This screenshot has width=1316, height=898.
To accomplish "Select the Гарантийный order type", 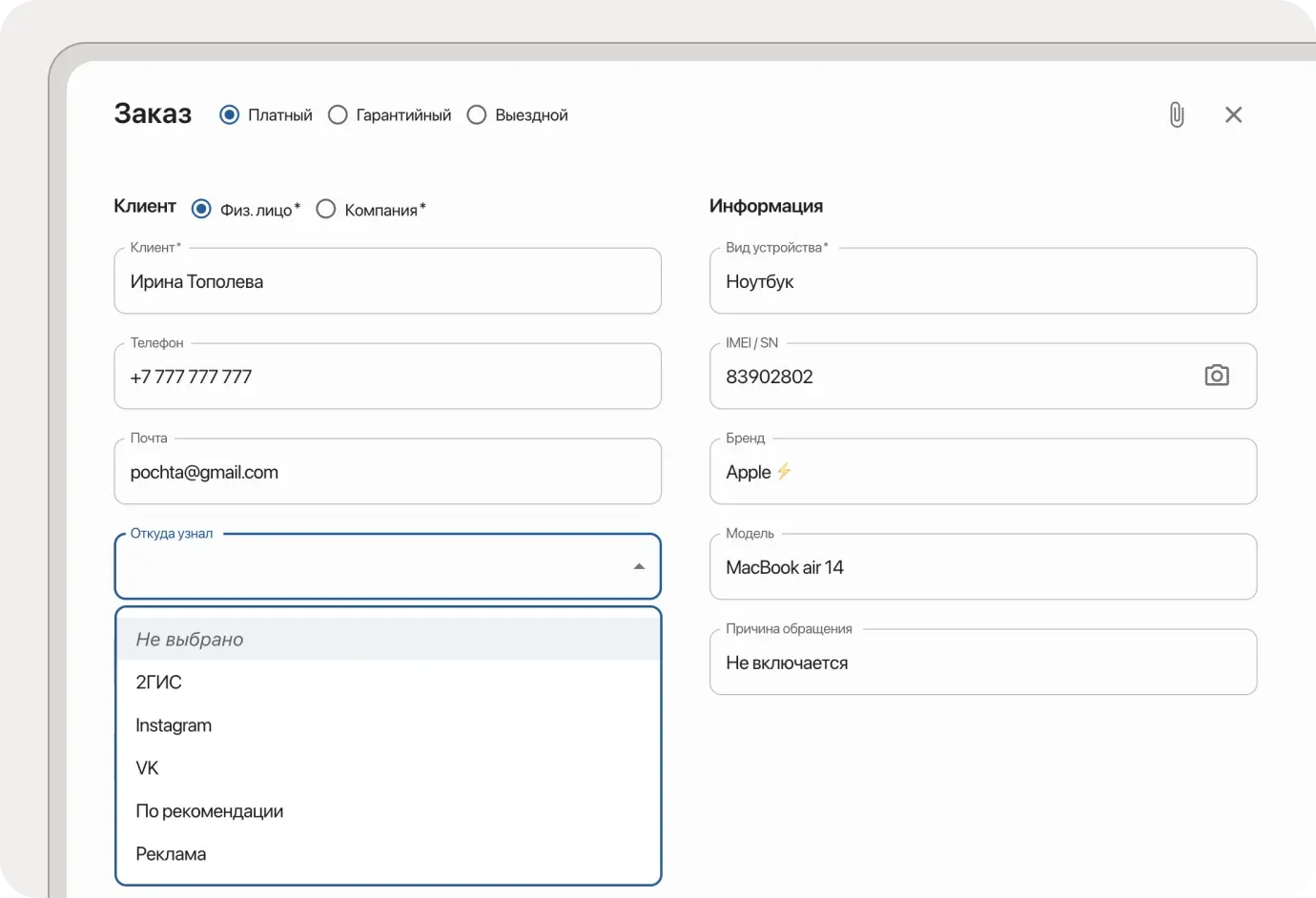I will (338, 114).
